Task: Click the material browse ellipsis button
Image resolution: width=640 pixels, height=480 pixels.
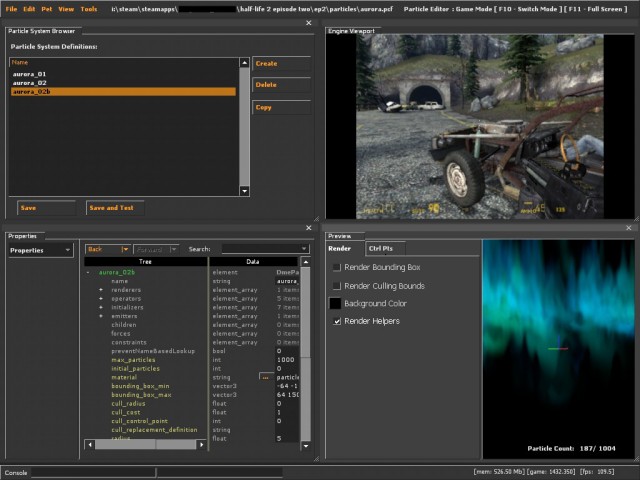Action: tap(266, 377)
